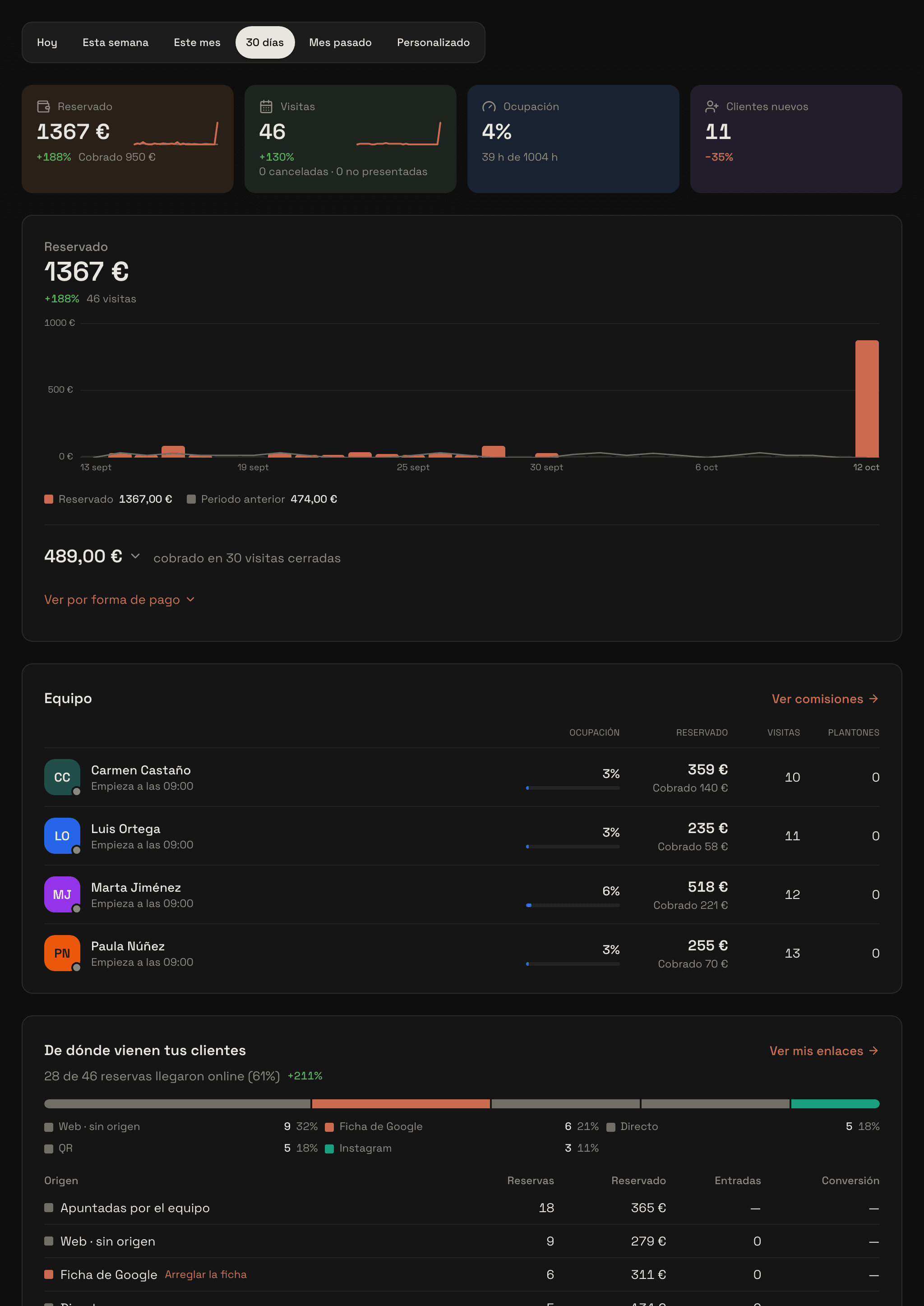Click the tall 12 oct chart bar
Screen dimensions: 924x1306
coord(867,398)
